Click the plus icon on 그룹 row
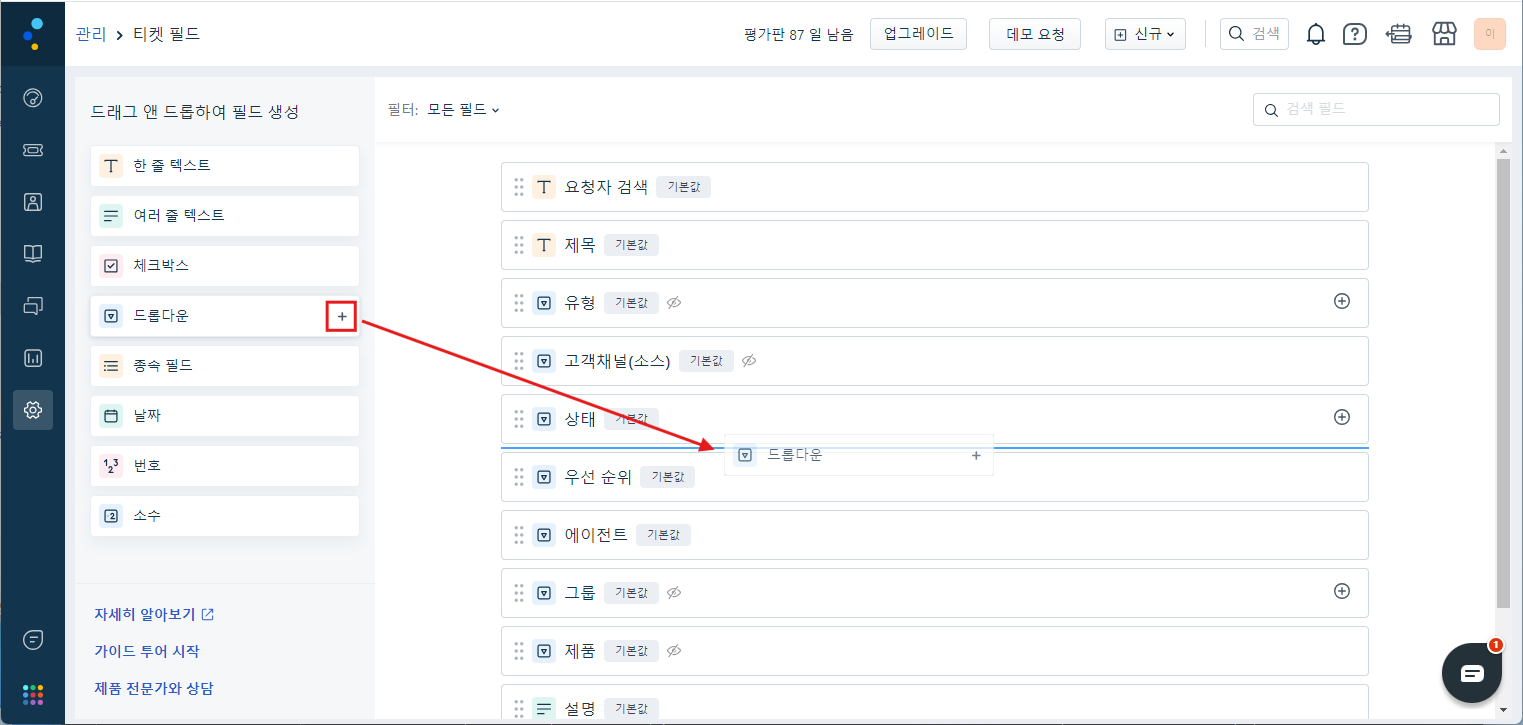Screen dimensions: 1523x725 pos(1342,591)
